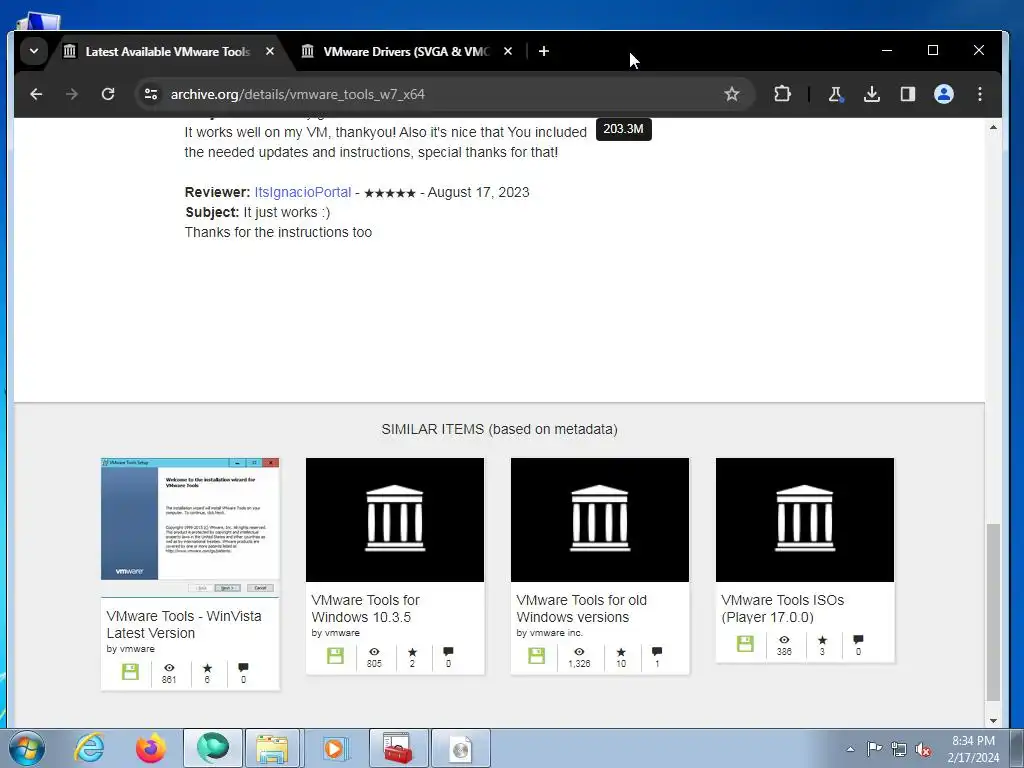The width and height of the screenshot is (1024, 768).
Task: Open muted volume speaker icon in tray
Action: click(923, 749)
